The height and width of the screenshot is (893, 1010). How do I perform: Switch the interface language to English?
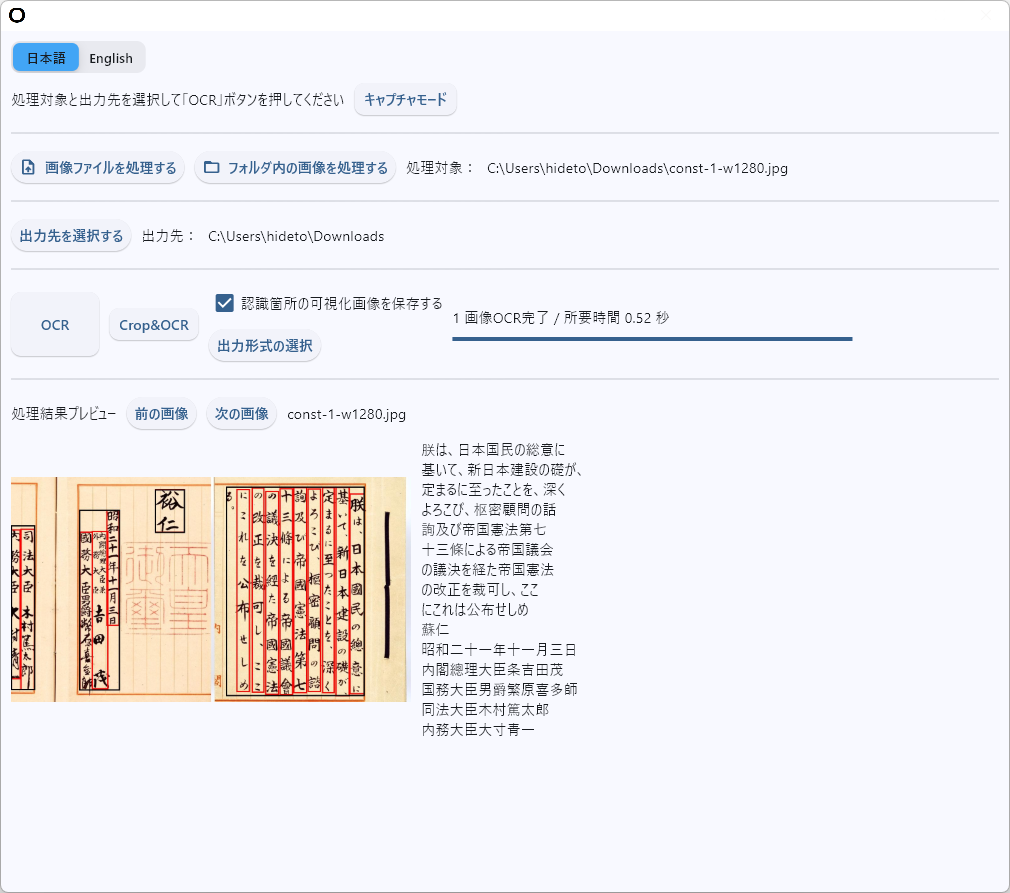click(x=110, y=57)
